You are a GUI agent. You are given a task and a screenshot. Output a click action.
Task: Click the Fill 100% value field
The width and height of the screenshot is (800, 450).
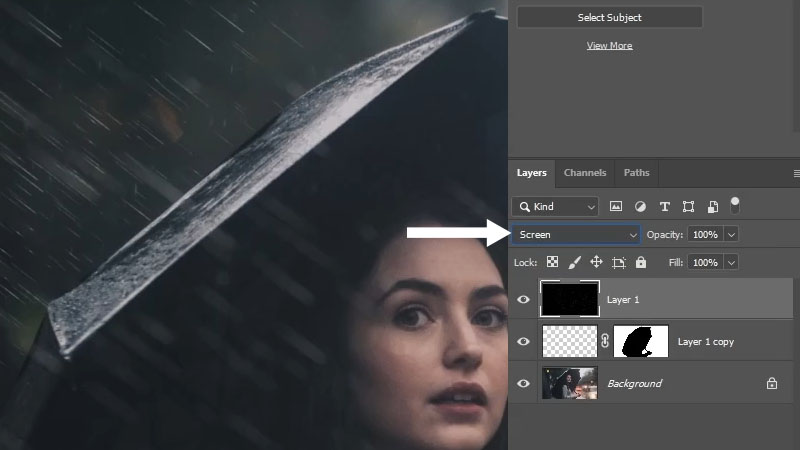(x=705, y=262)
